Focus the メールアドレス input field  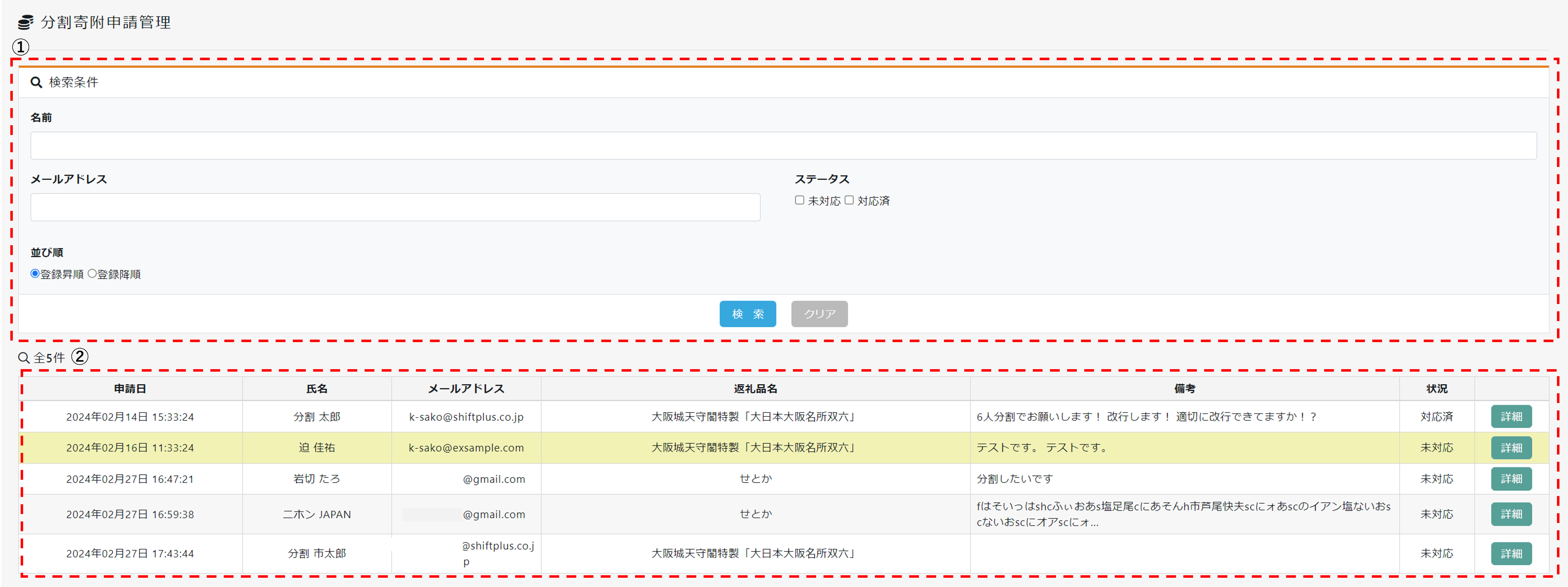[x=395, y=208]
